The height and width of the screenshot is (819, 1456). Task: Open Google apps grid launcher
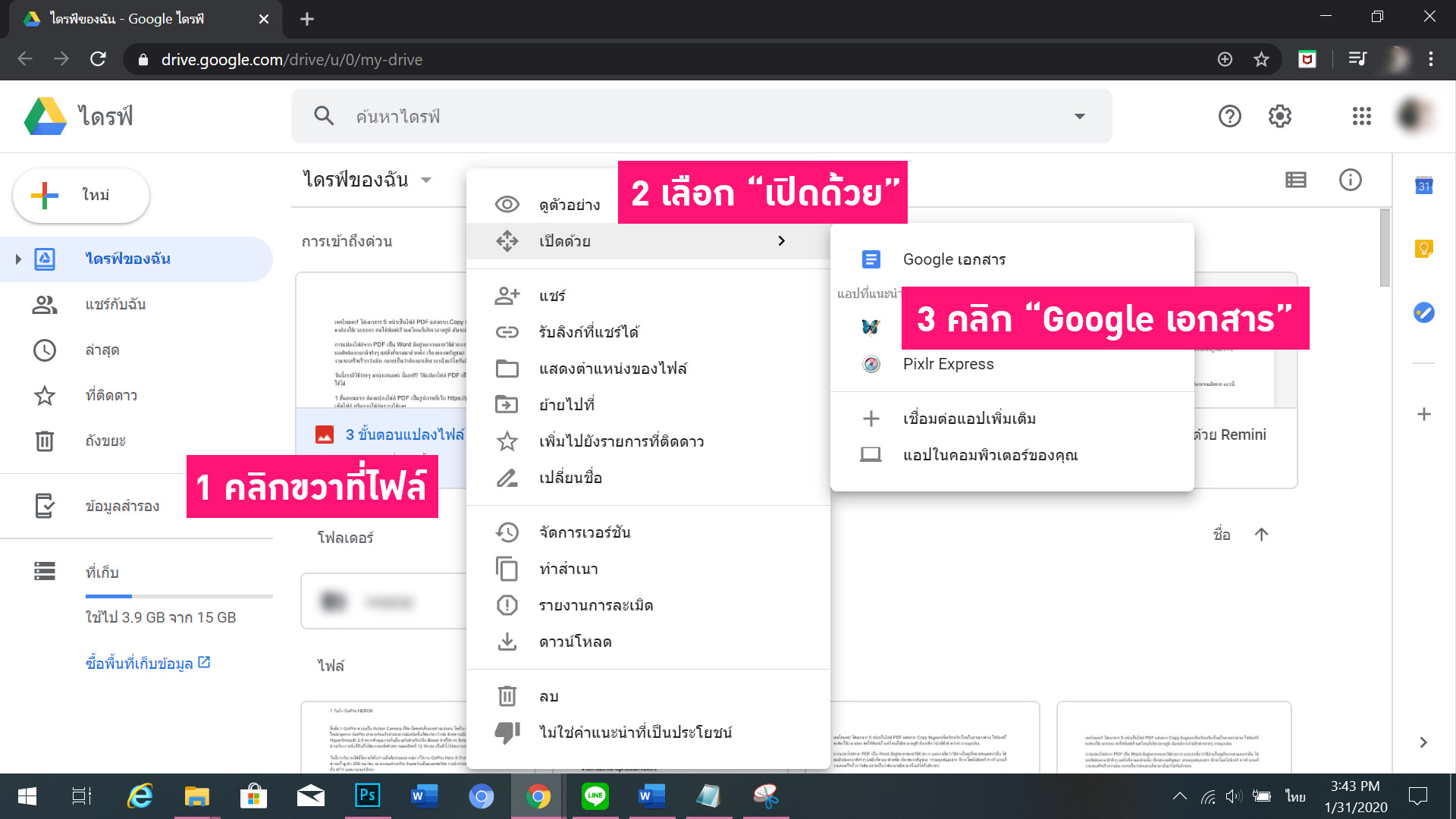[1361, 116]
